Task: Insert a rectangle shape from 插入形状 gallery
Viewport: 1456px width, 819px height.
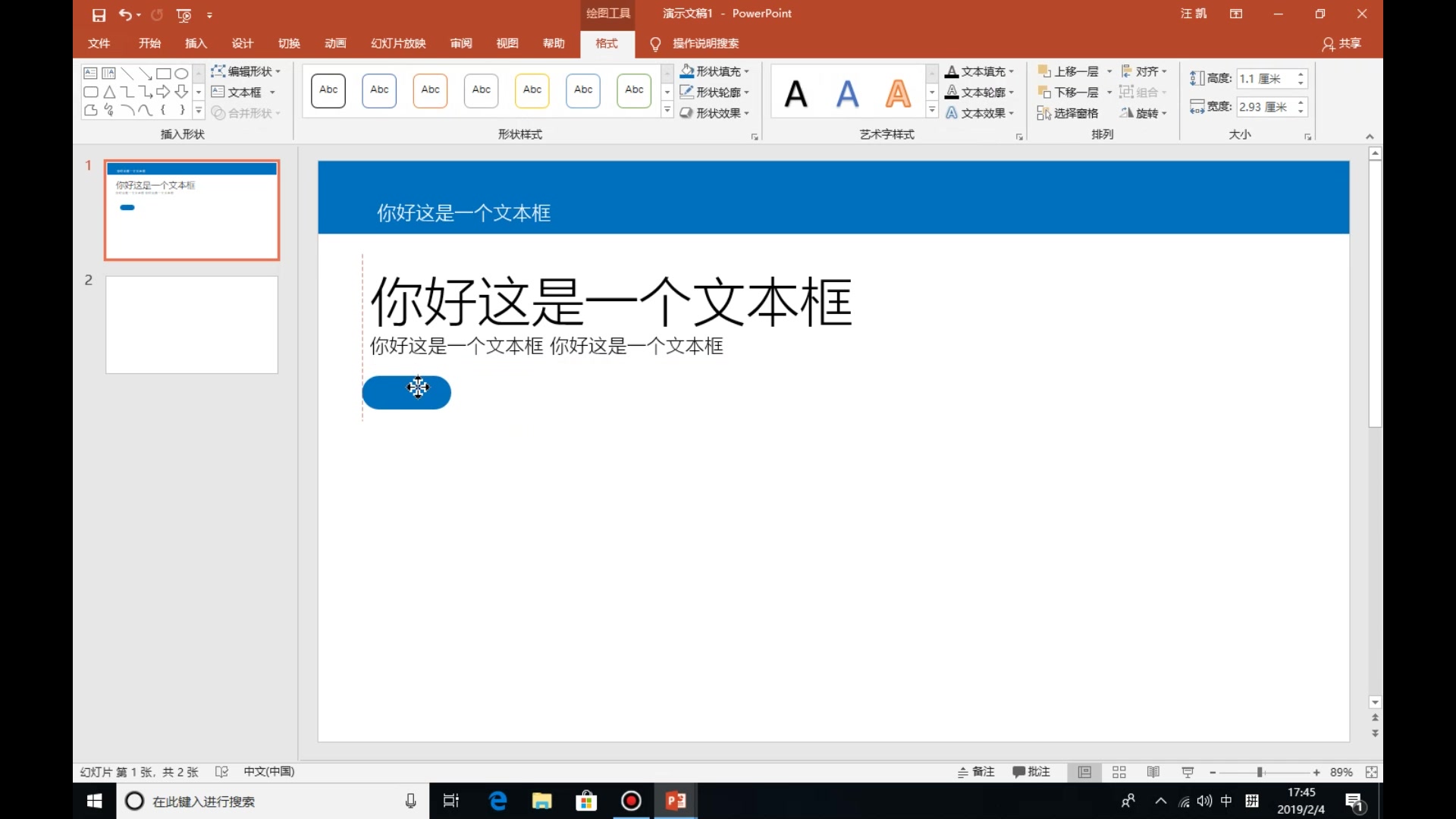Action: click(164, 73)
